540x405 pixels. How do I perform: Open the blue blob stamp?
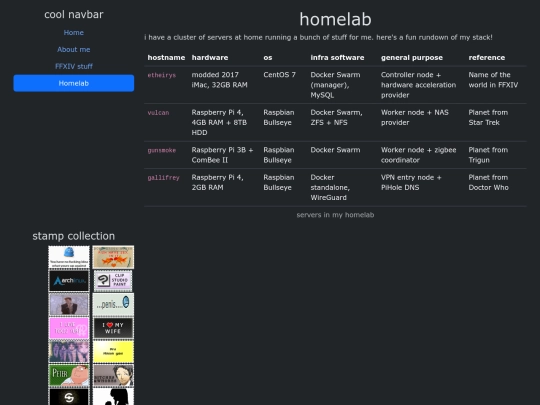[x=69, y=257]
